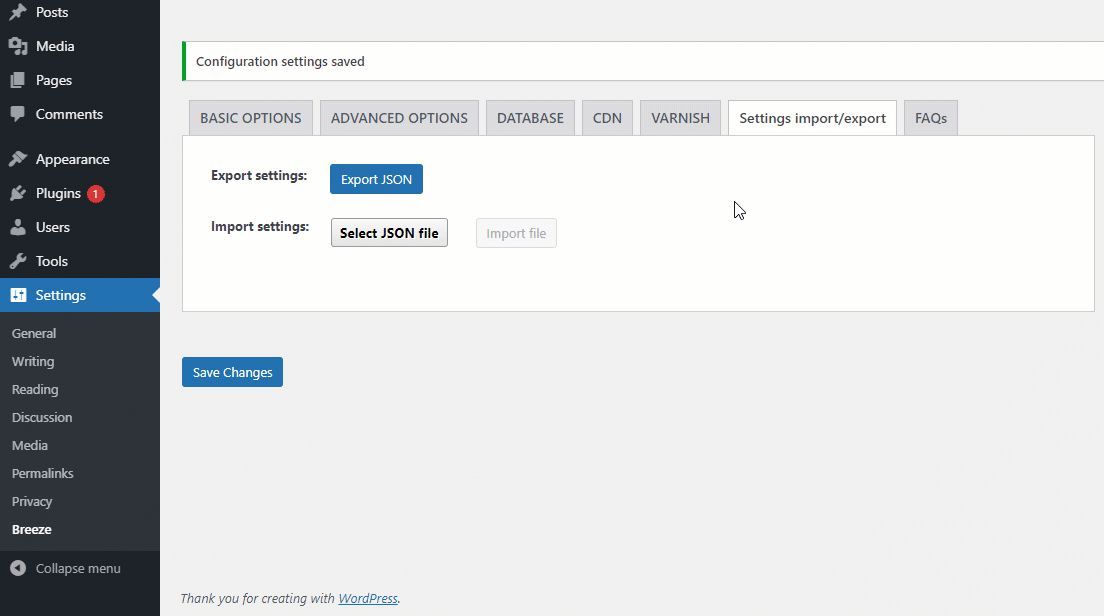Select the Settings menu label

click(x=61, y=295)
